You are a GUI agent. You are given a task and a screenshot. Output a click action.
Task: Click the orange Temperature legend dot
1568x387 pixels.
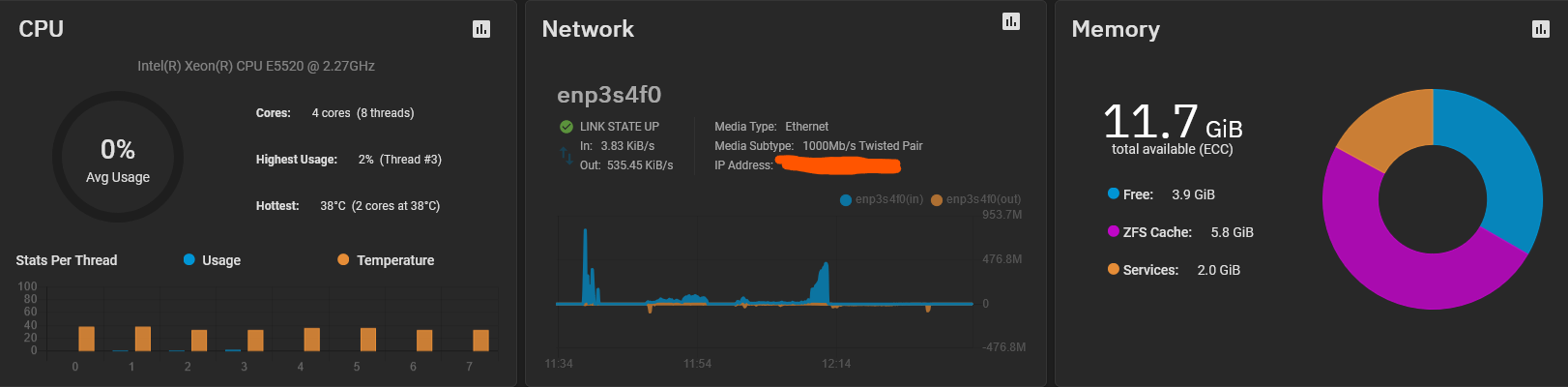tap(343, 259)
